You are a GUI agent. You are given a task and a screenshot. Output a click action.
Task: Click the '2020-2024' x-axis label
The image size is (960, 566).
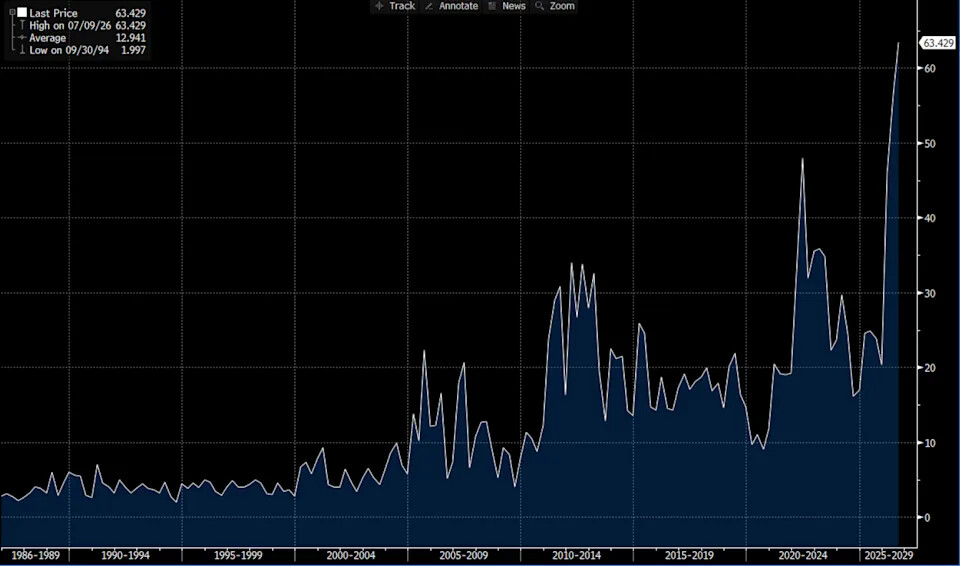pos(803,556)
